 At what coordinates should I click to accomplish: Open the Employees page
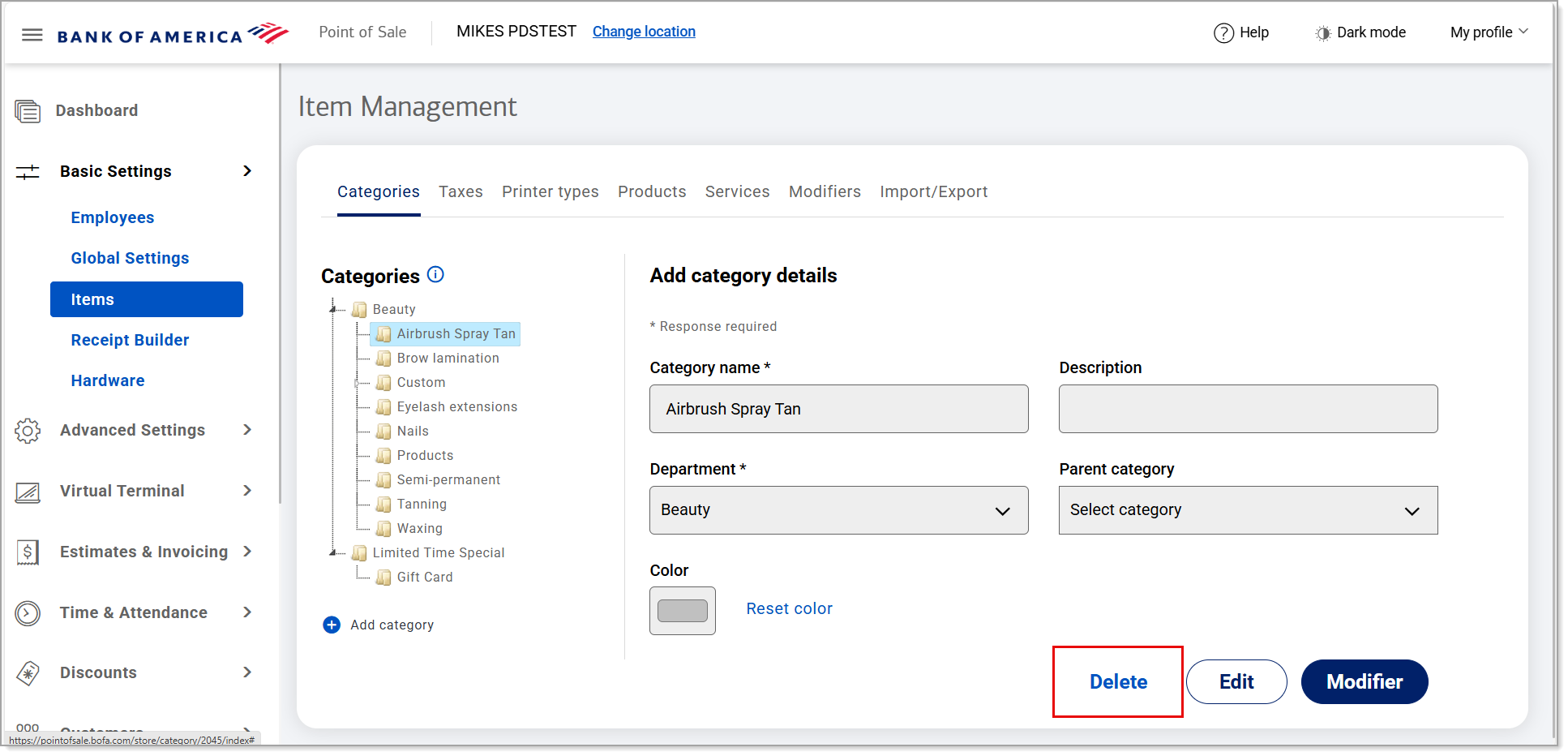(112, 217)
